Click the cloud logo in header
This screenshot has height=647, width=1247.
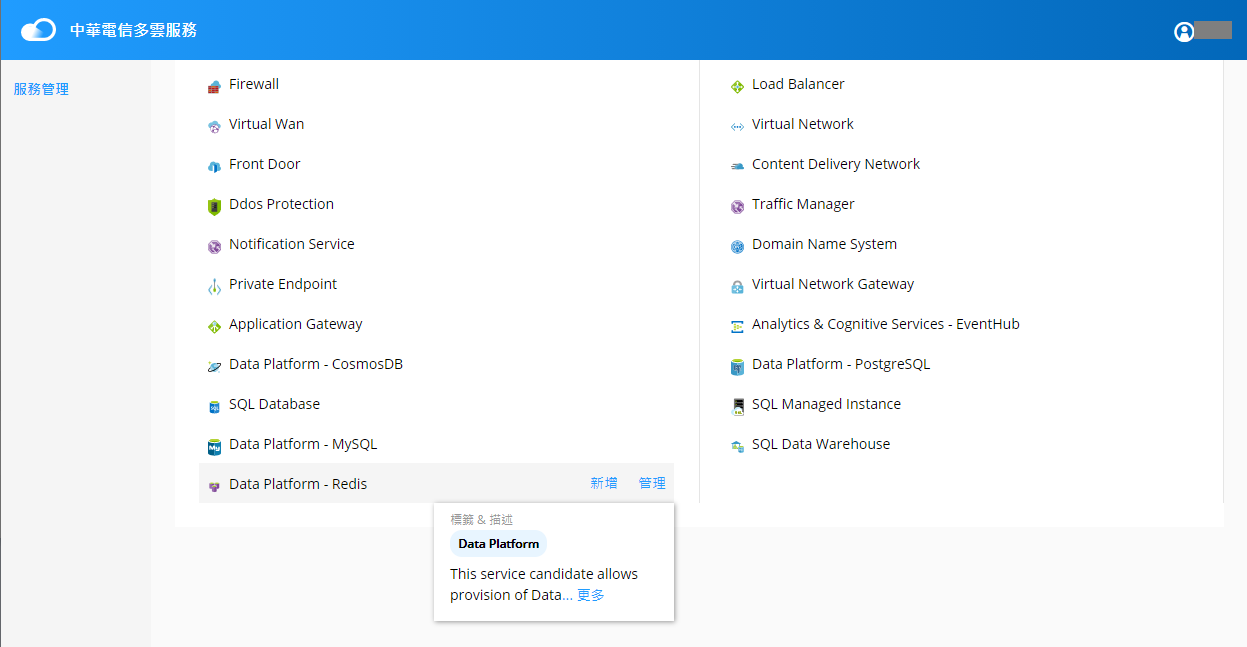38,30
